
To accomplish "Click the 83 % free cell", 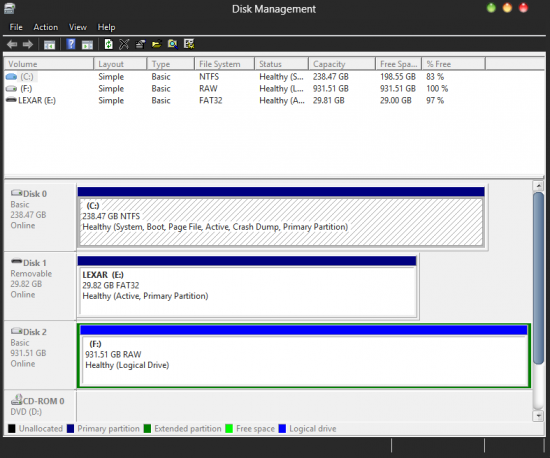I will tap(435, 76).
